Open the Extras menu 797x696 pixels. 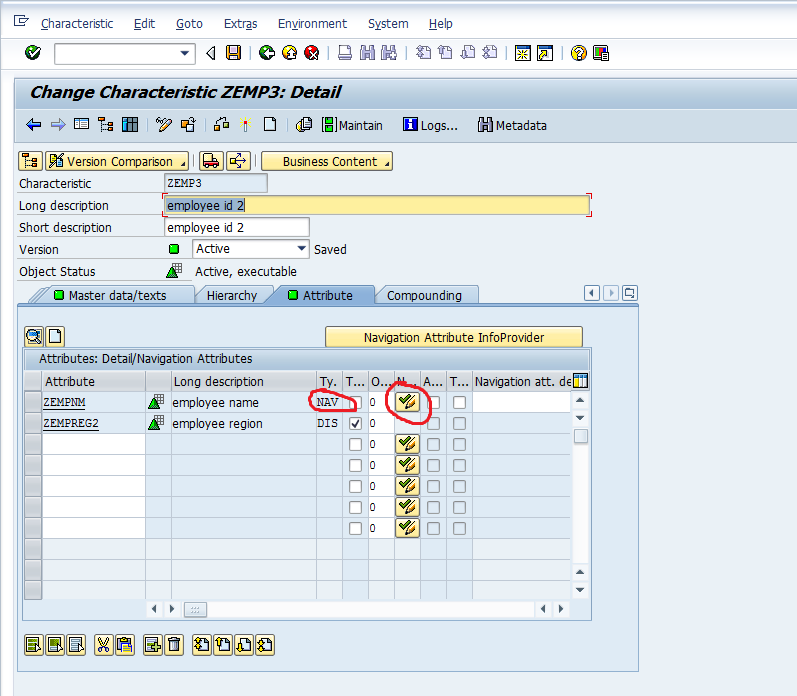tap(240, 23)
